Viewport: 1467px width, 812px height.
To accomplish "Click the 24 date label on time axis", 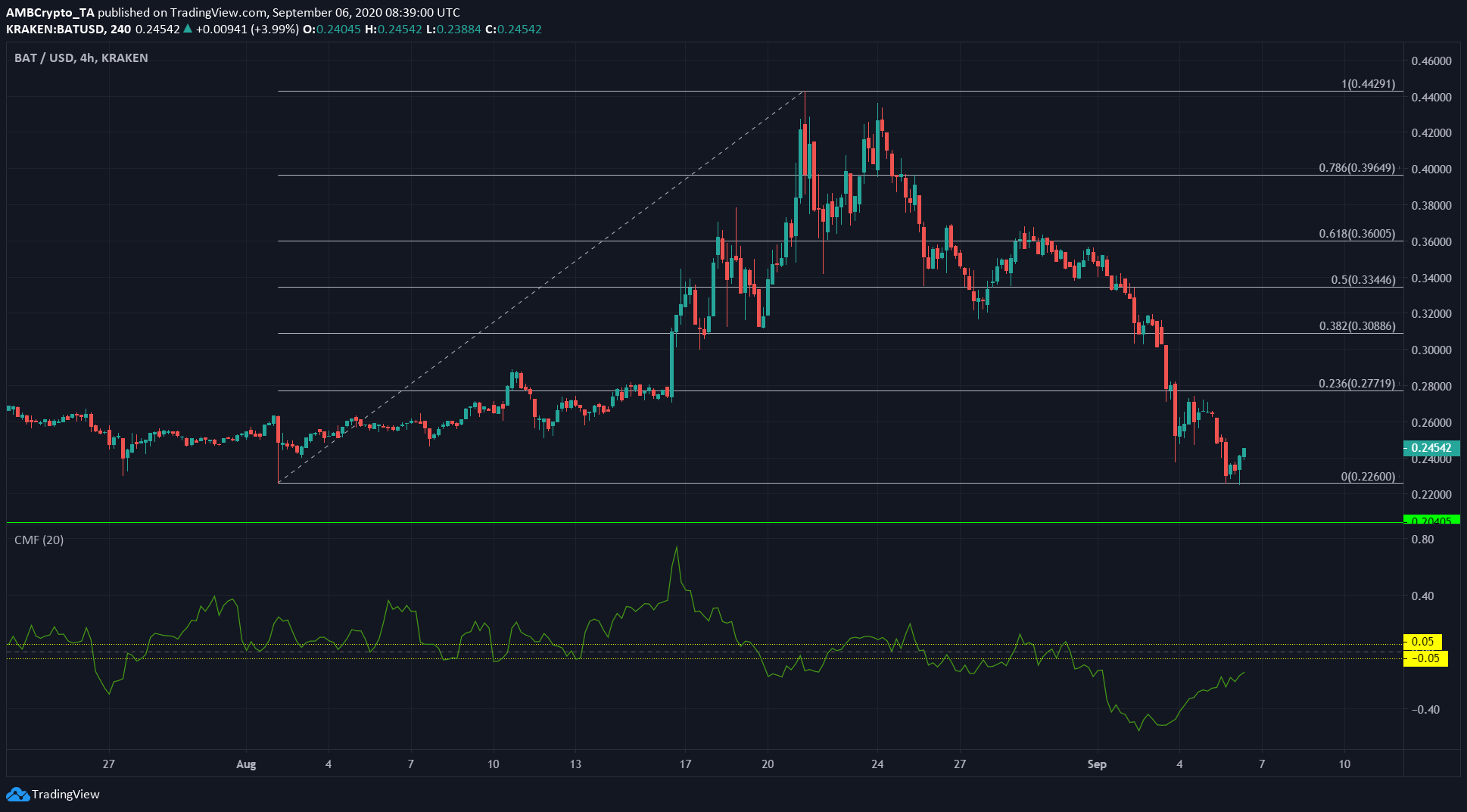I will click(x=877, y=764).
